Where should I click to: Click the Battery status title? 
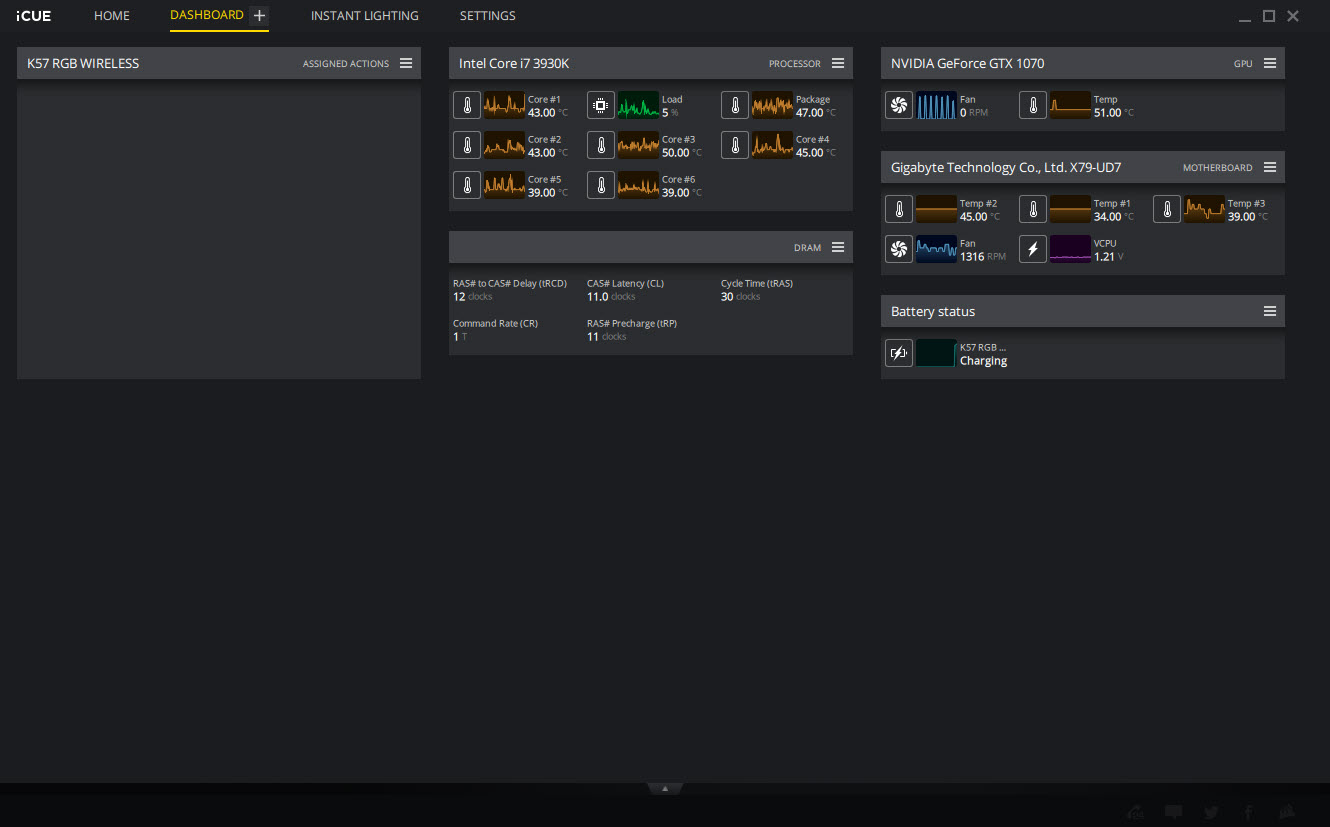(933, 311)
